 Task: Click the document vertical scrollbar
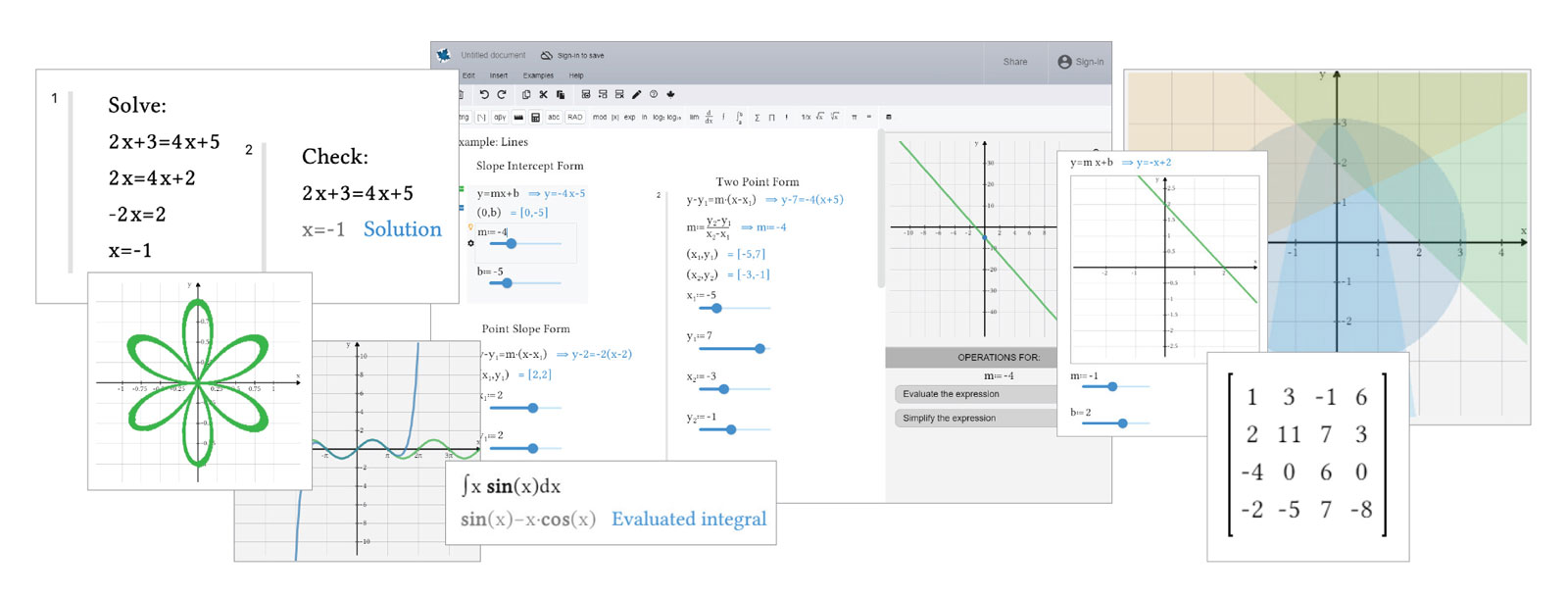click(x=881, y=211)
